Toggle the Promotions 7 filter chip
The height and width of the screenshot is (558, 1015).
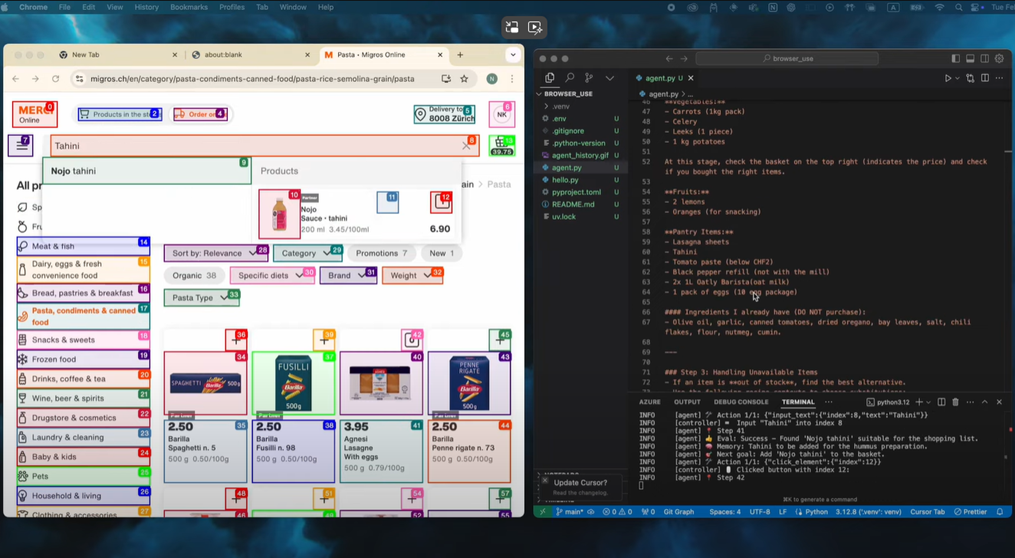click(x=381, y=253)
